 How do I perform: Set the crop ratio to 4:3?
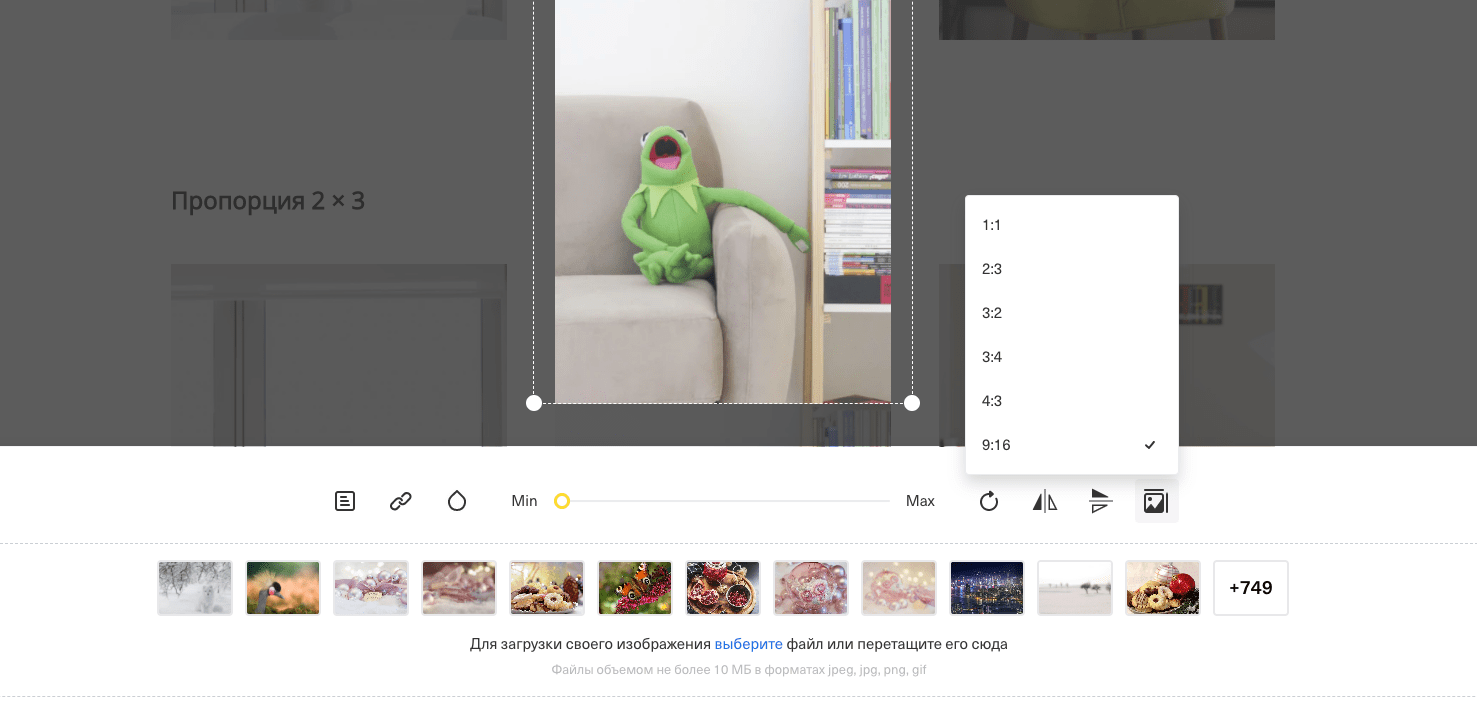point(1072,401)
